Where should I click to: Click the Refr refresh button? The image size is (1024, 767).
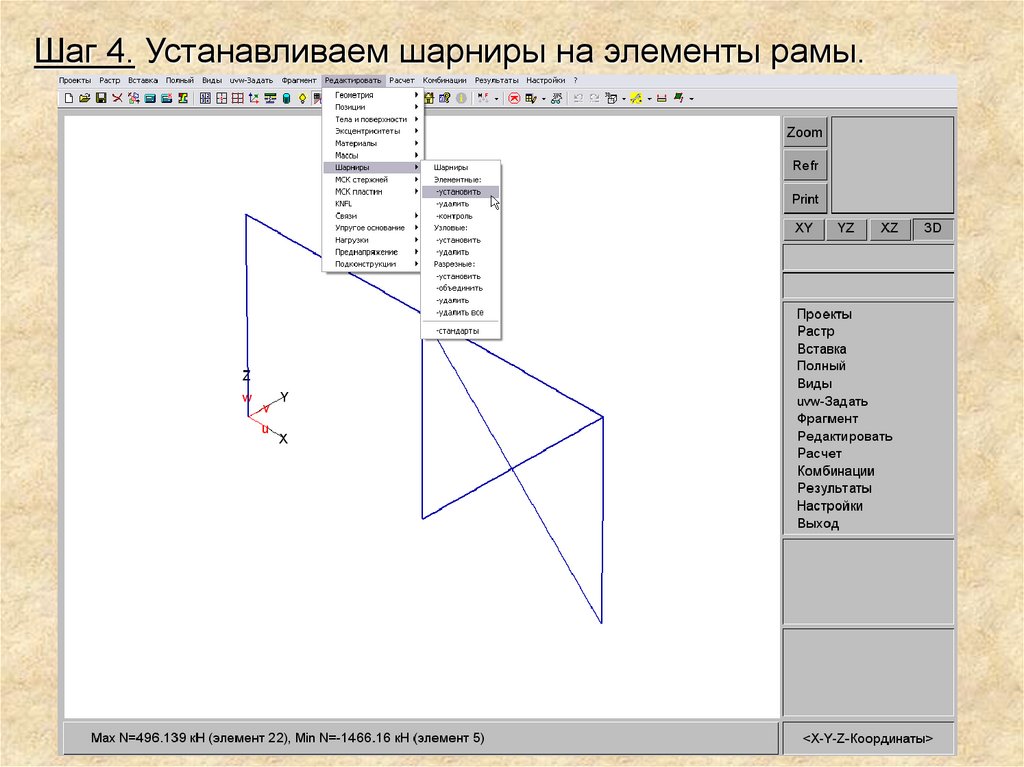click(x=805, y=165)
